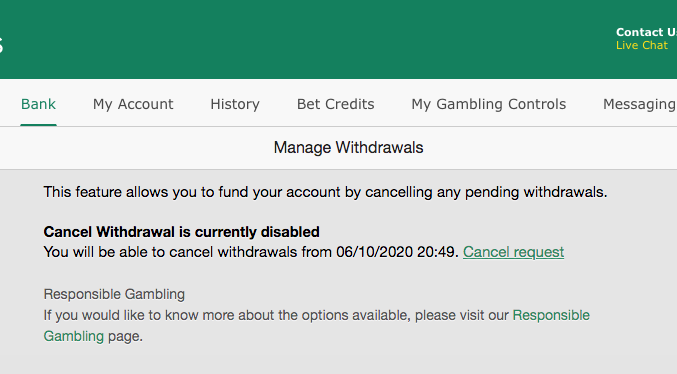Image resolution: width=677 pixels, height=374 pixels.
Task: Click the feature description about pending withdrawals
Action: [x=325, y=192]
